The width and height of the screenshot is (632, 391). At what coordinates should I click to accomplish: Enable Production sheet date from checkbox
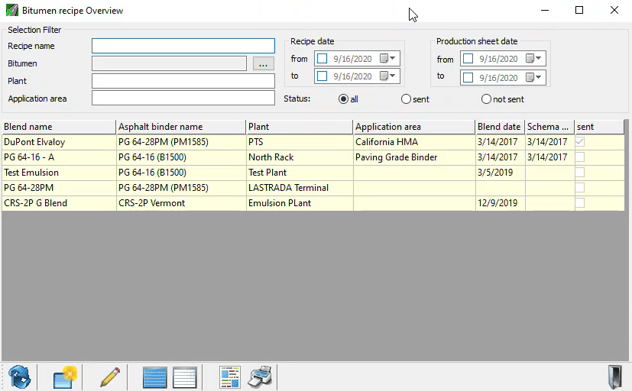click(x=468, y=58)
